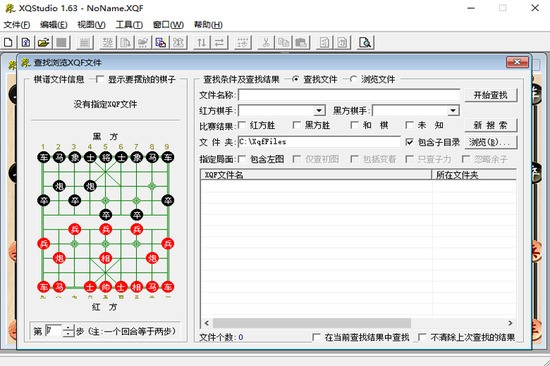Click the step number spinner arrows
This screenshot has width=550, height=366.
pyautogui.click(x=68, y=331)
